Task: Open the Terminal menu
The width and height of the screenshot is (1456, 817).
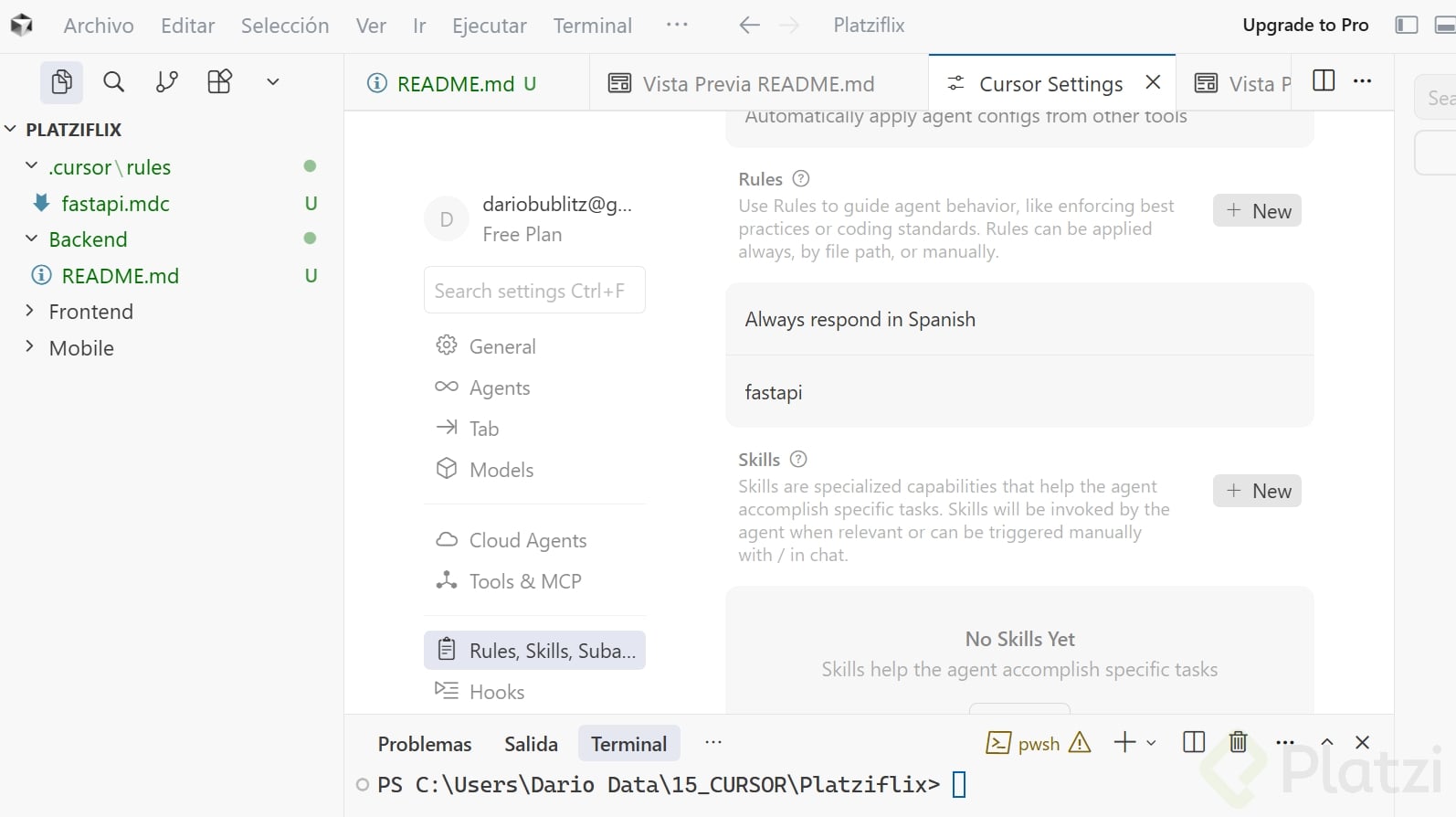Action: point(592,26)
